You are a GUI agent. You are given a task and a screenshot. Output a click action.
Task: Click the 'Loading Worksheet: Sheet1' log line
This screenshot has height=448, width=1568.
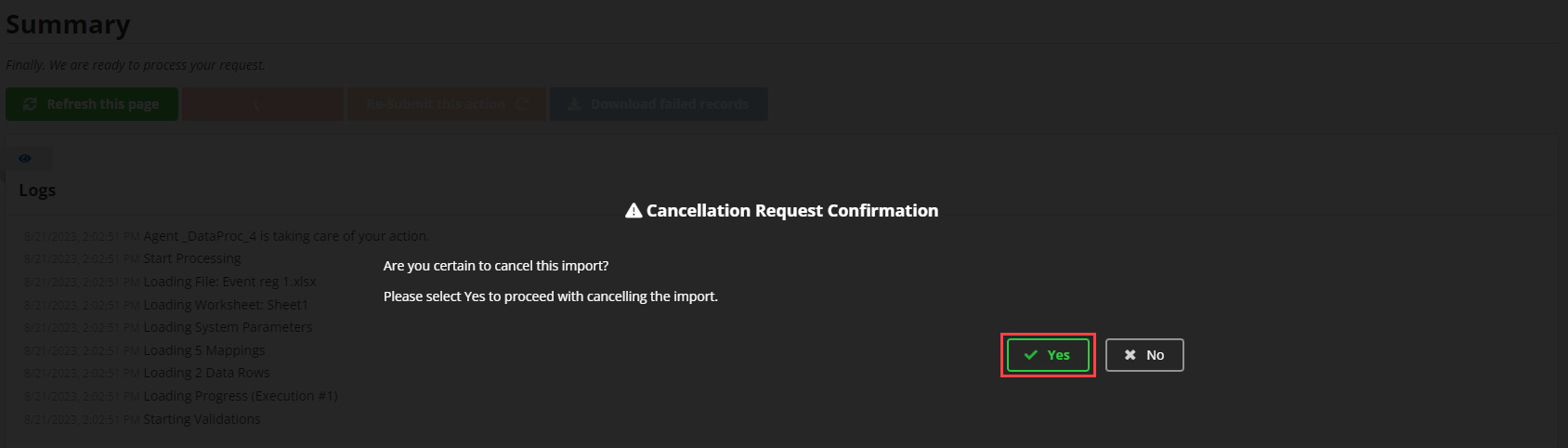pyautogui.click(x=225, y=305)
